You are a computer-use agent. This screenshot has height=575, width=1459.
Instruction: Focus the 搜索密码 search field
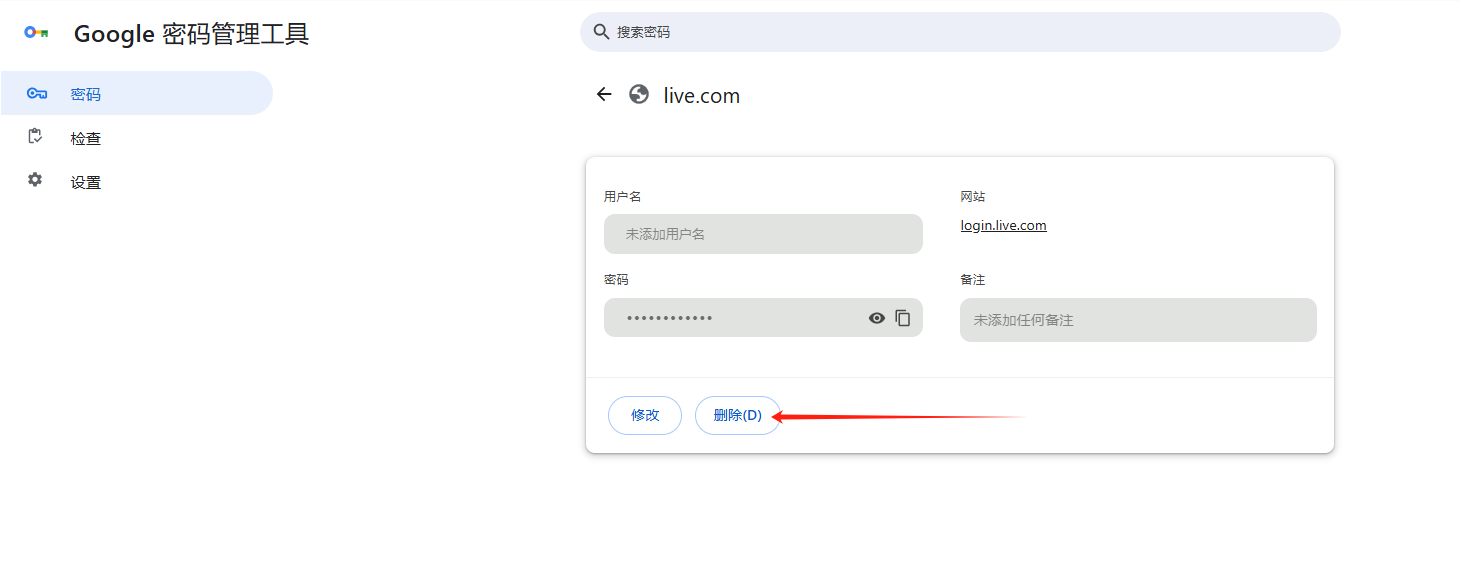(x=960, y=32)
